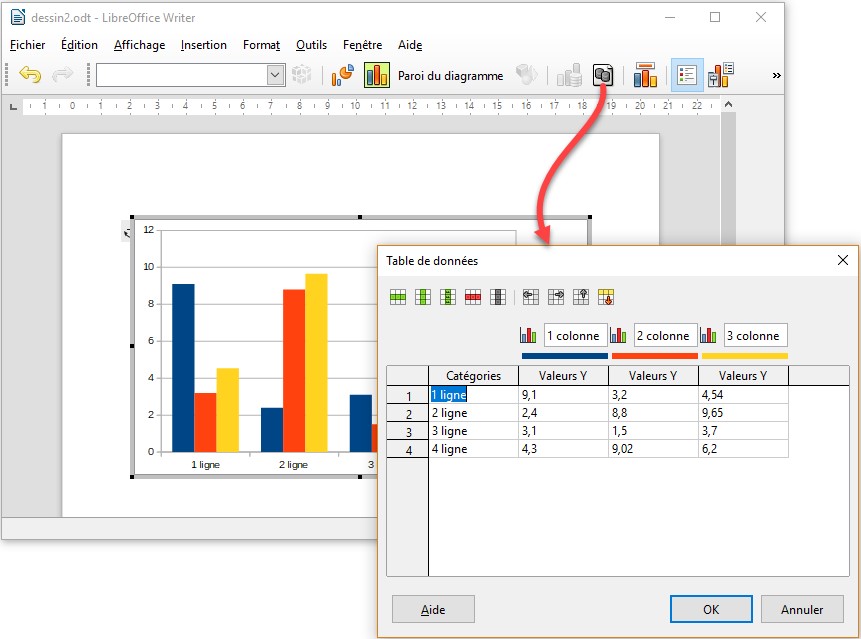Click the Insert Series column icon
Screen dimensions: 861x639
[423, 297]
